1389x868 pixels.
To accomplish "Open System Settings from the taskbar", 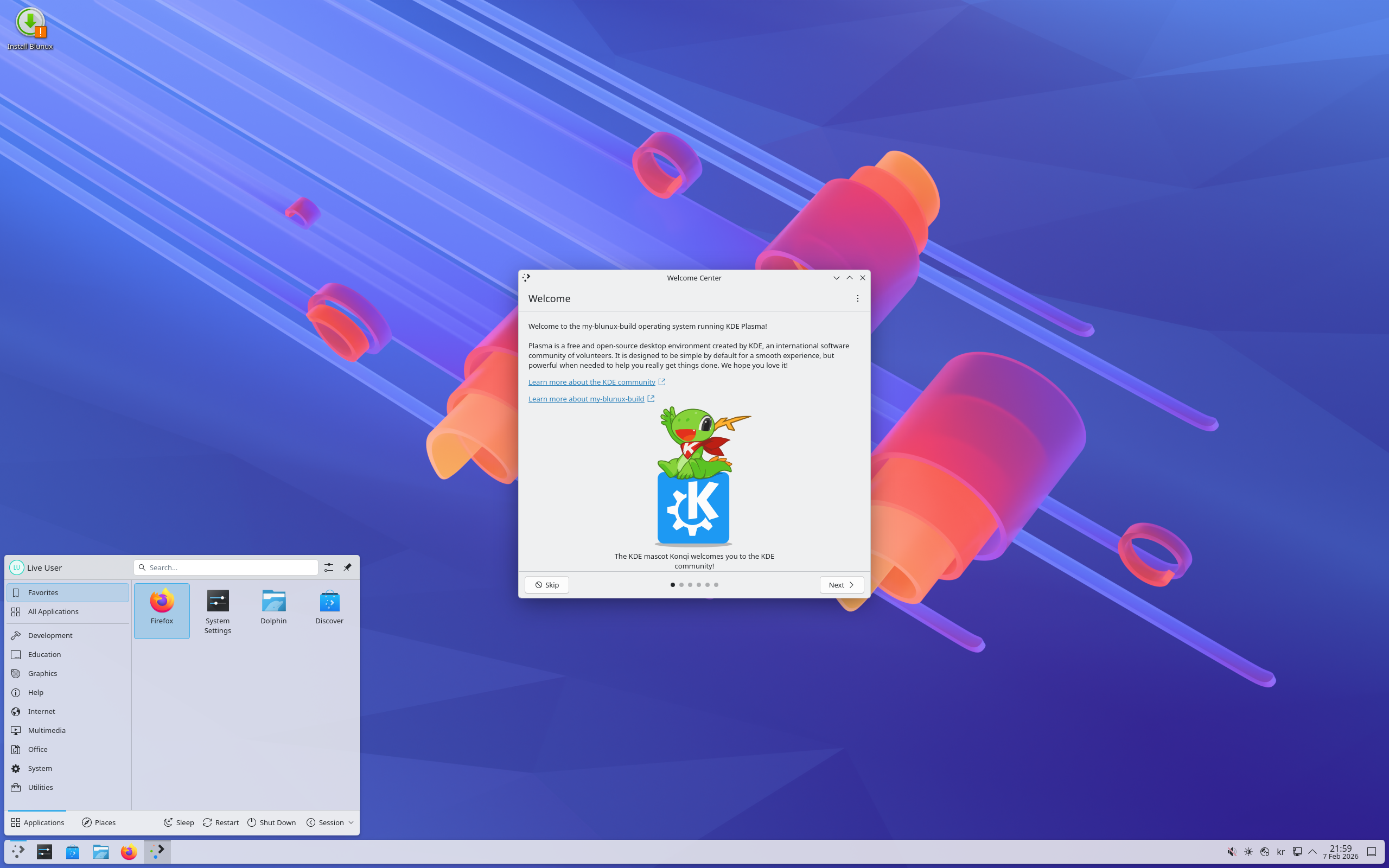I will [44, 852].
